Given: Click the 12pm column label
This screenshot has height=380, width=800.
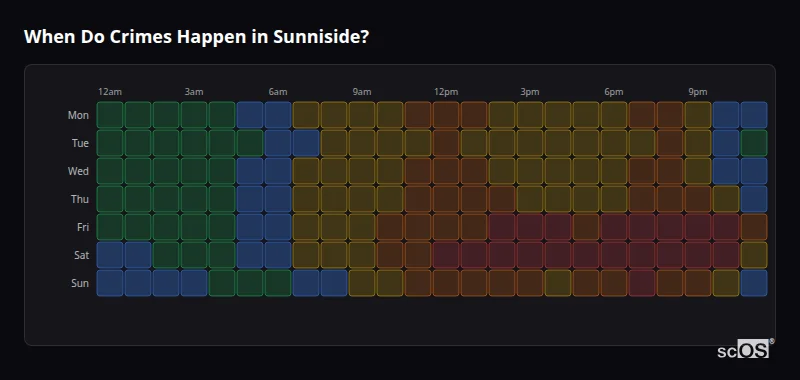Looking at the screenshot, I should 446,92.
